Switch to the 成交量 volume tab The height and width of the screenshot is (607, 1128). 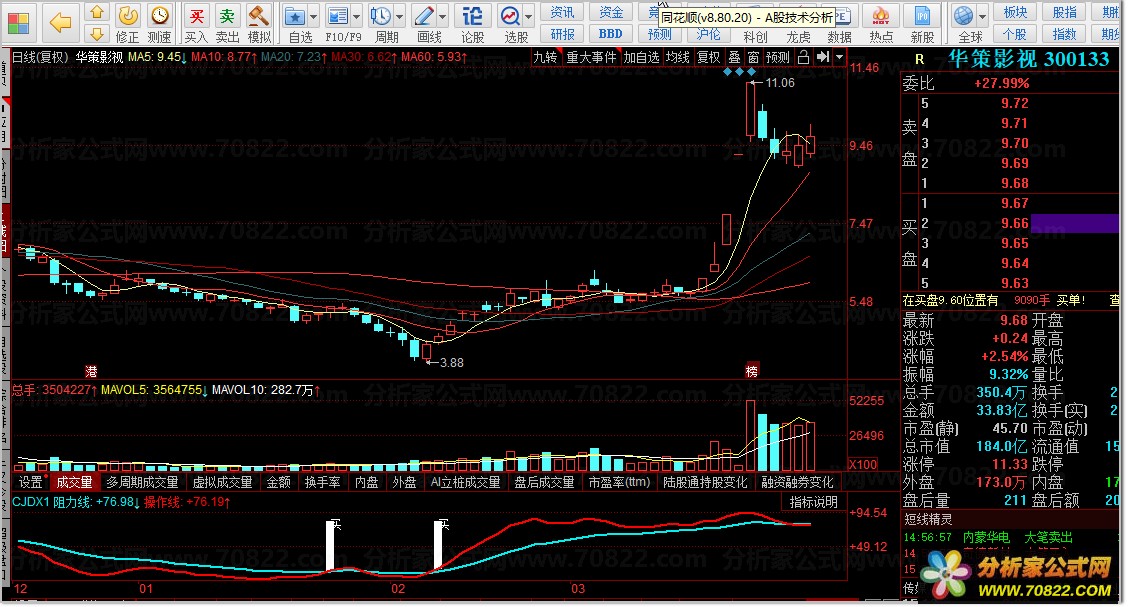point(75,482)
